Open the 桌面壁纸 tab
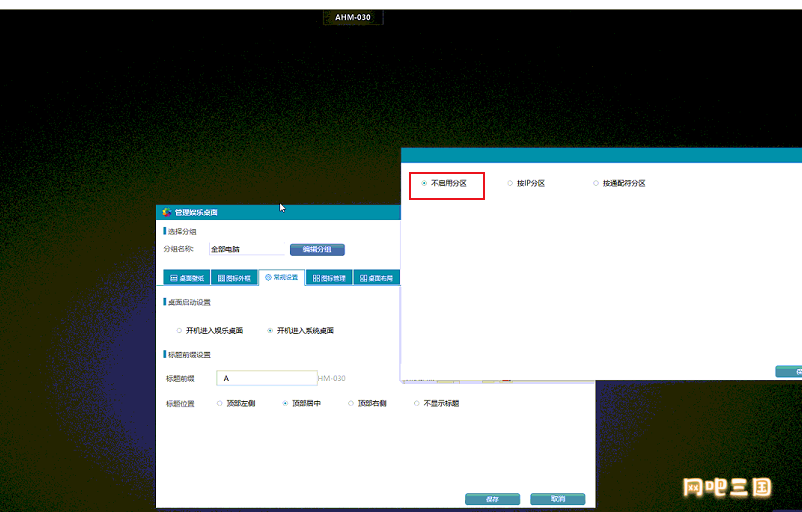The height and width of the screenshot is (512, 802). pyautogui.click(x=186, y=278)
